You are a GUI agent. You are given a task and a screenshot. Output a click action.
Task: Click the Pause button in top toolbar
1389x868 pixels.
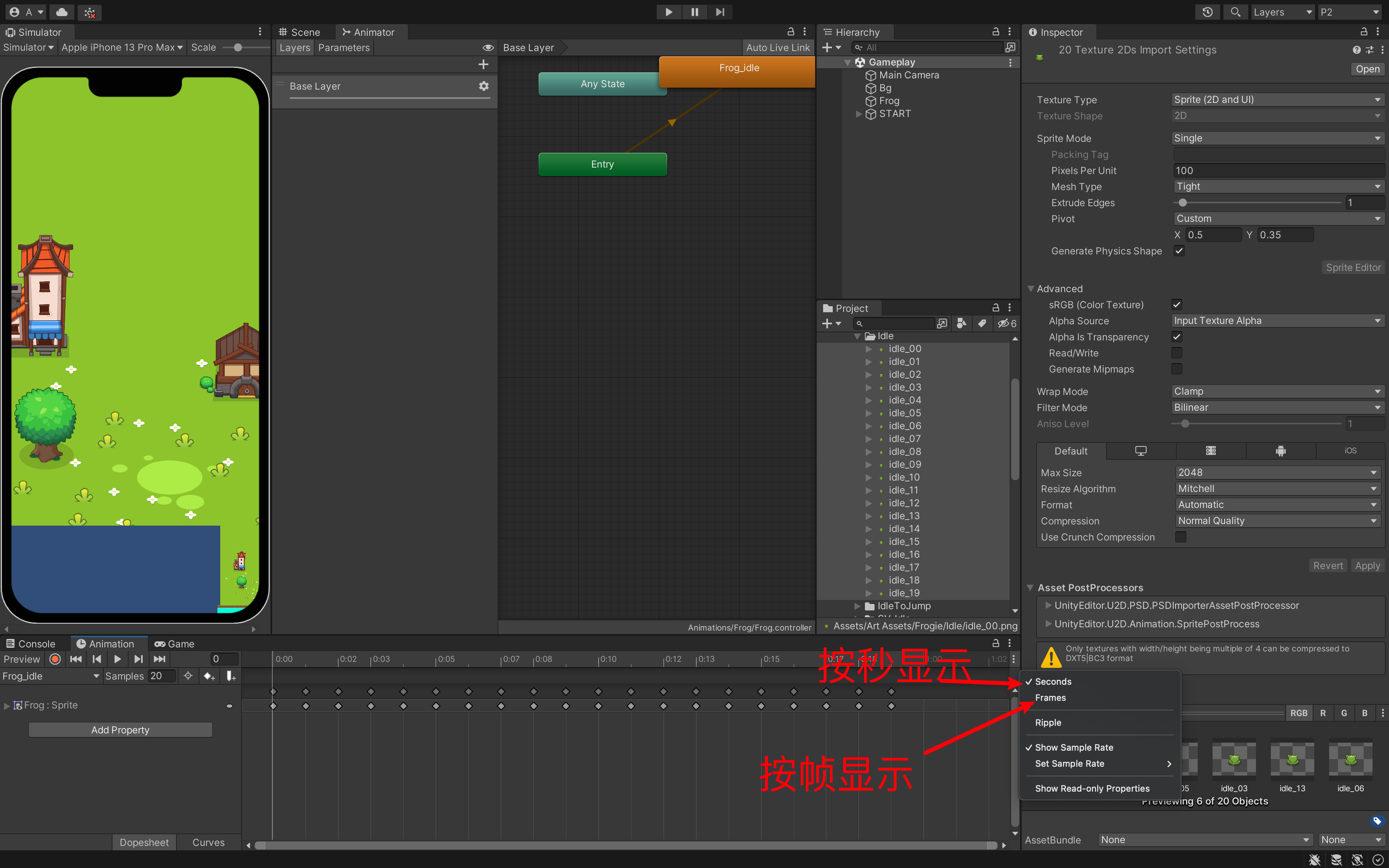pyautogui.click(x=694, y=12)
